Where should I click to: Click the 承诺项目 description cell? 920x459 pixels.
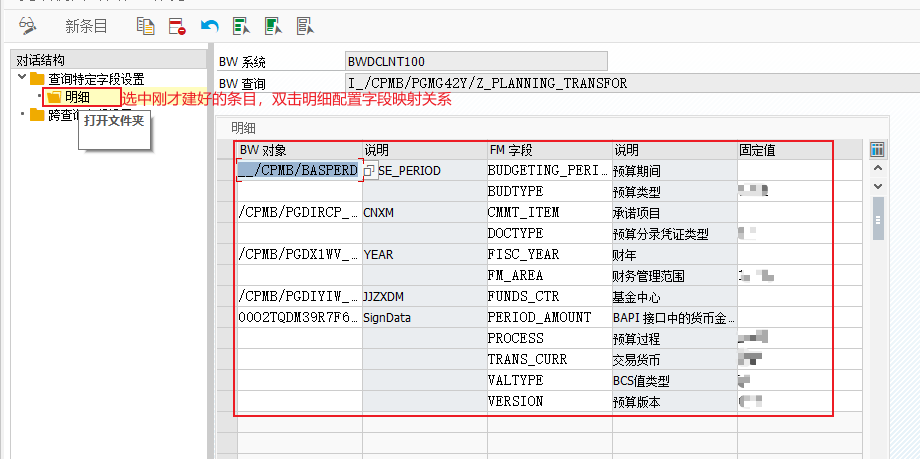pyautogui.click(x=675, y=212)
